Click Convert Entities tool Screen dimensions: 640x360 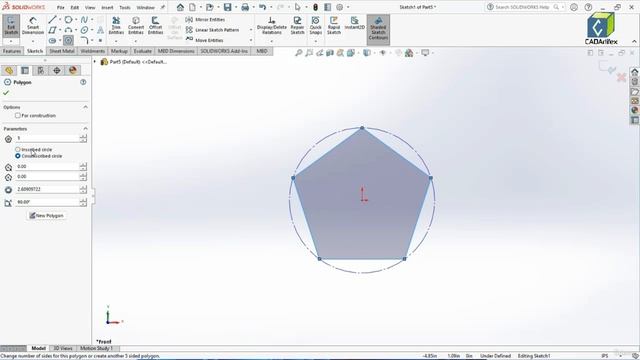click(136, 26)
